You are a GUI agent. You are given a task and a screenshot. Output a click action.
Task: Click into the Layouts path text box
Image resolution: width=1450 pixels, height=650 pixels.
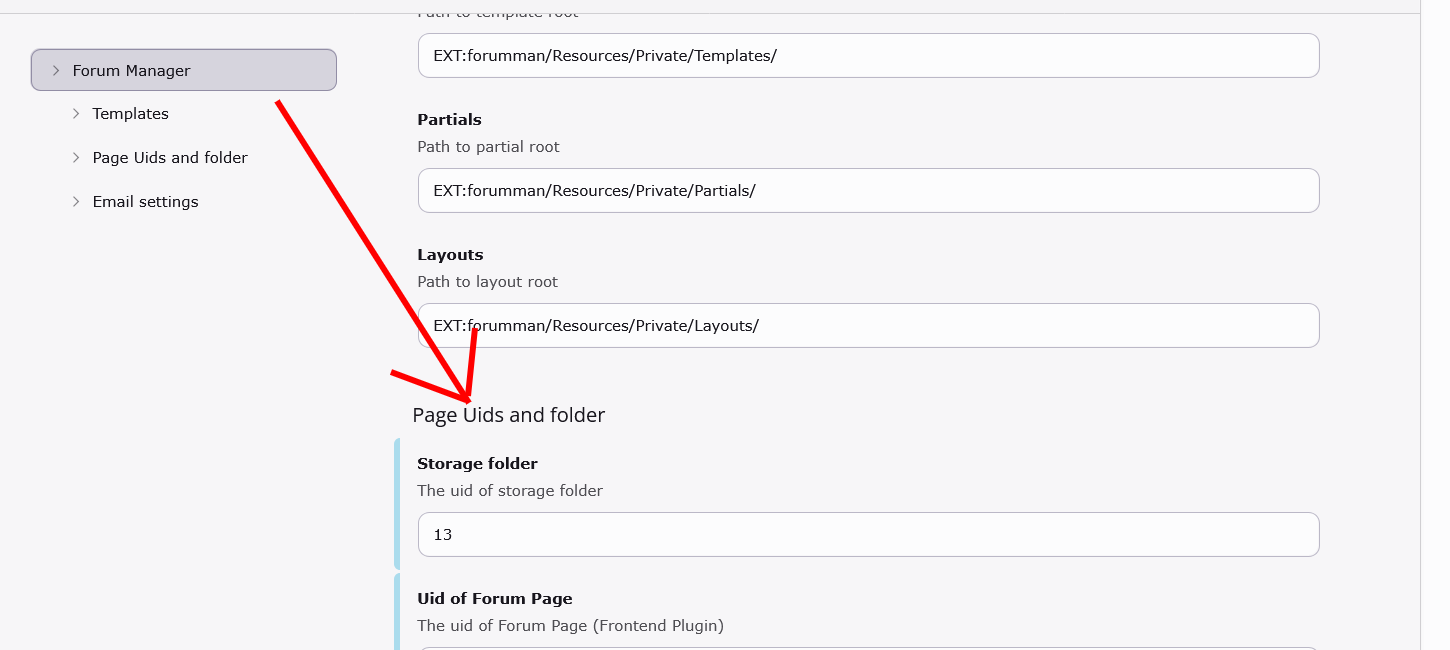tap(868, 326)
